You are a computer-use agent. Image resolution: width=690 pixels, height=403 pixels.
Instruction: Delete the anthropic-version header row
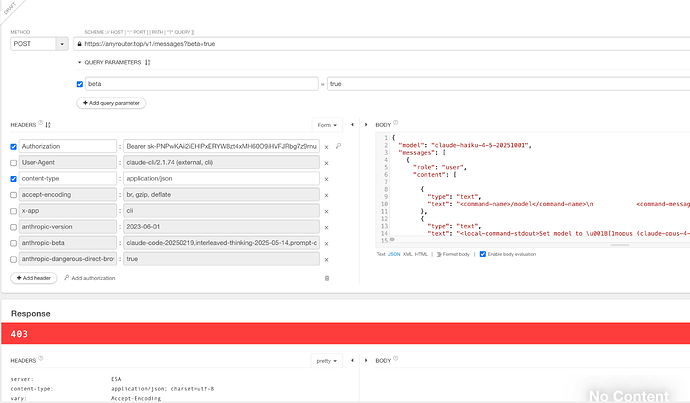pyautogui.click(x=327, y=227)
